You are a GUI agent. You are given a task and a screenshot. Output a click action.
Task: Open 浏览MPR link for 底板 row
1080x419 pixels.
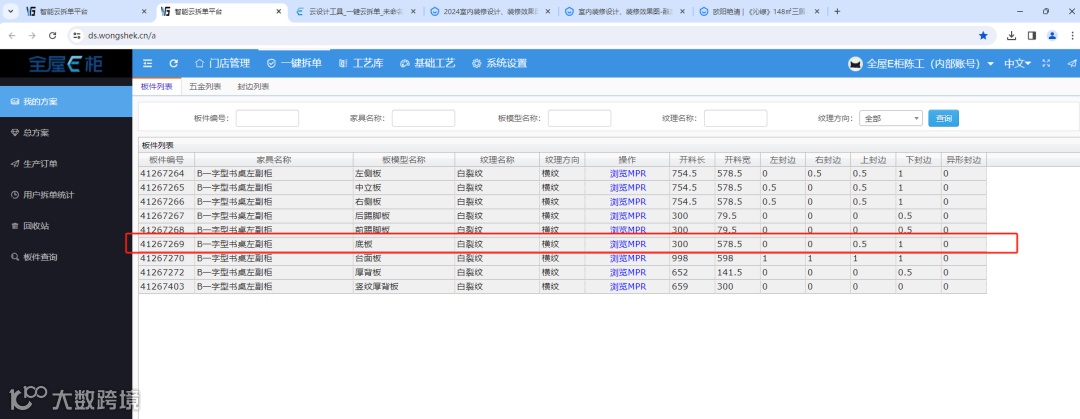point(627,244)
